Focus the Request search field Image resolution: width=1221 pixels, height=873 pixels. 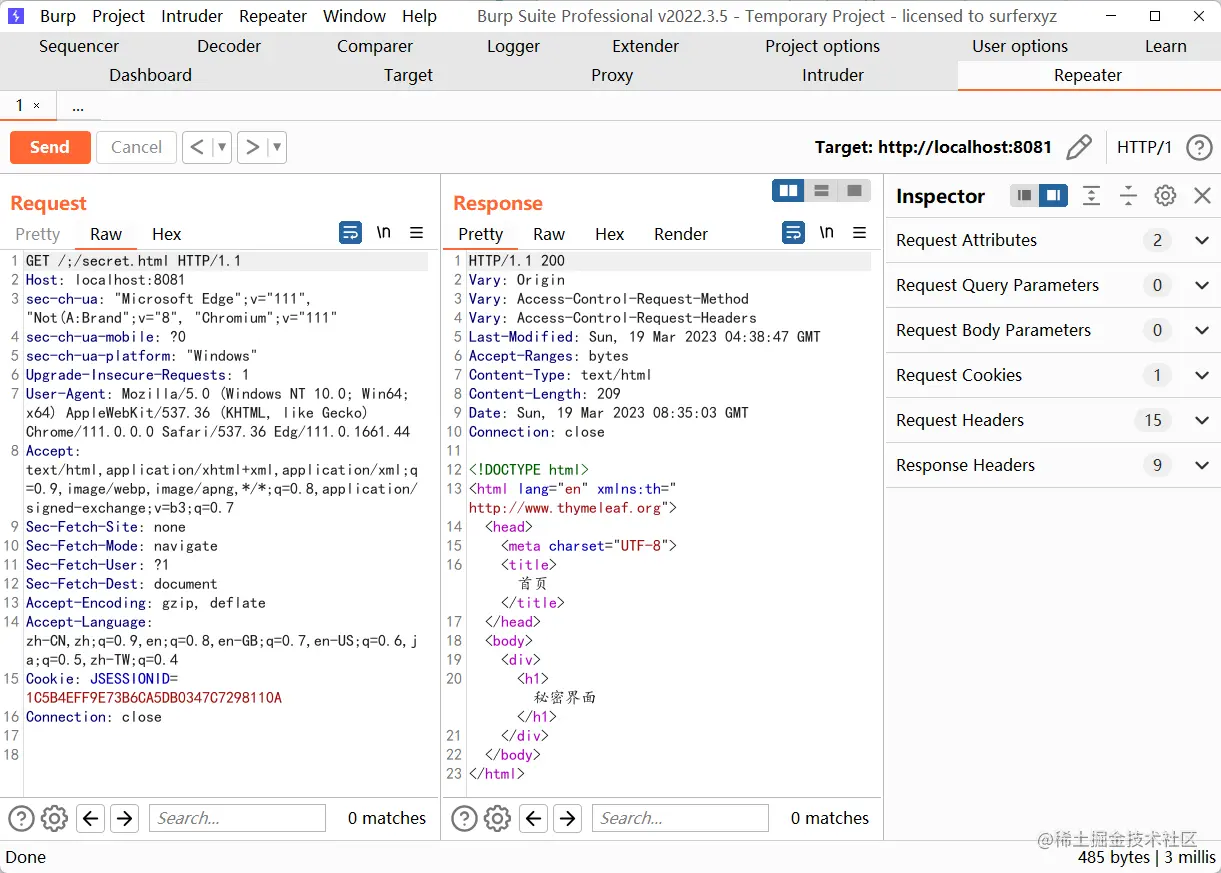pyautogui.click(x=237, y=818)
